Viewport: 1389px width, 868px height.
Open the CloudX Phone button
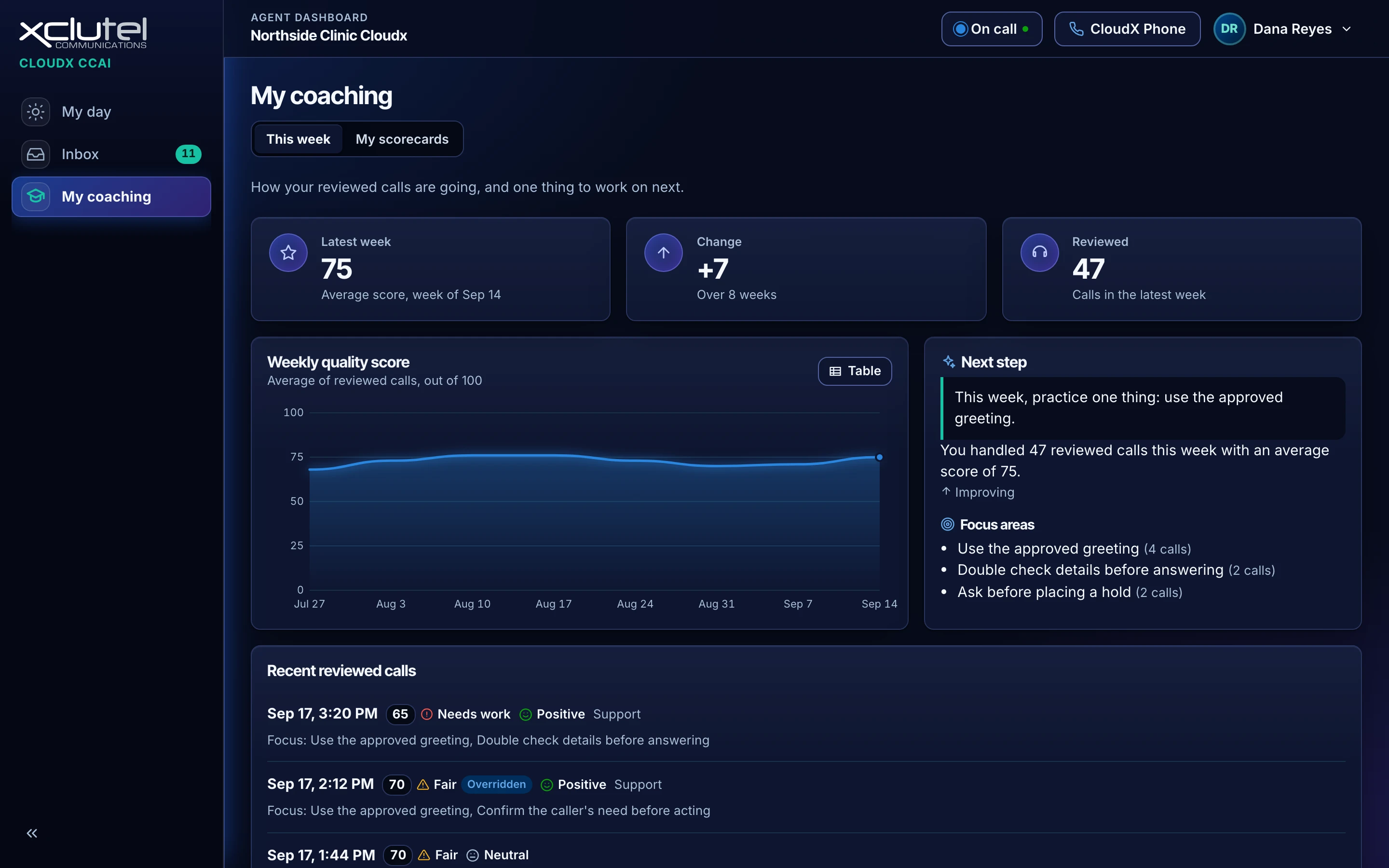(x=1127, y=29)
